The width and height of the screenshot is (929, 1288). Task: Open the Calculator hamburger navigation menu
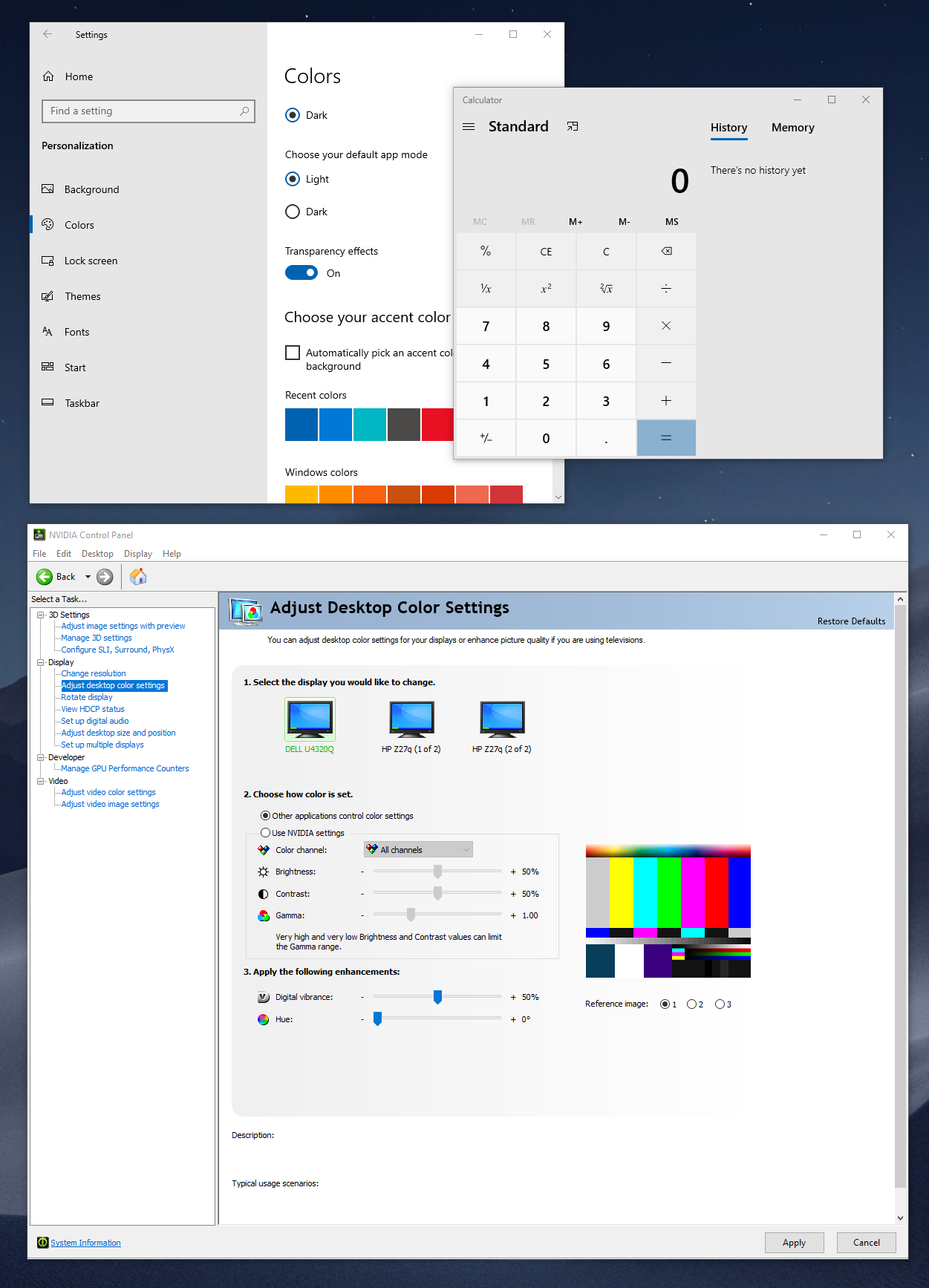click(469, 127)
